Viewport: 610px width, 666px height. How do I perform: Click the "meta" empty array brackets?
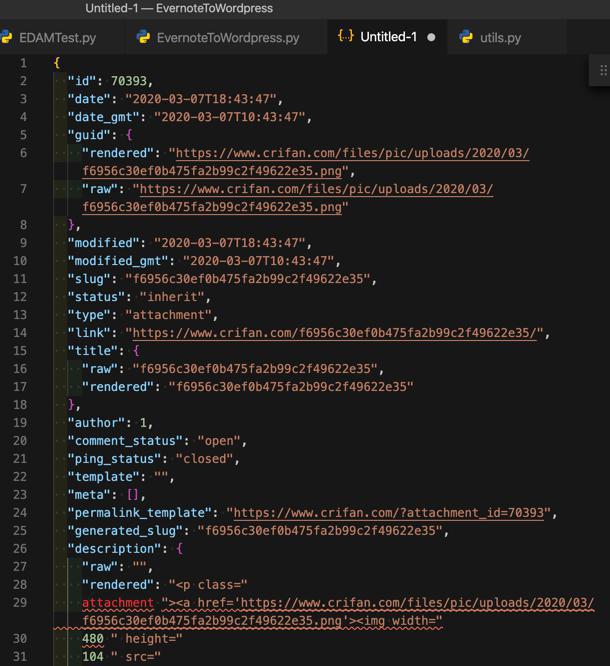133,495
